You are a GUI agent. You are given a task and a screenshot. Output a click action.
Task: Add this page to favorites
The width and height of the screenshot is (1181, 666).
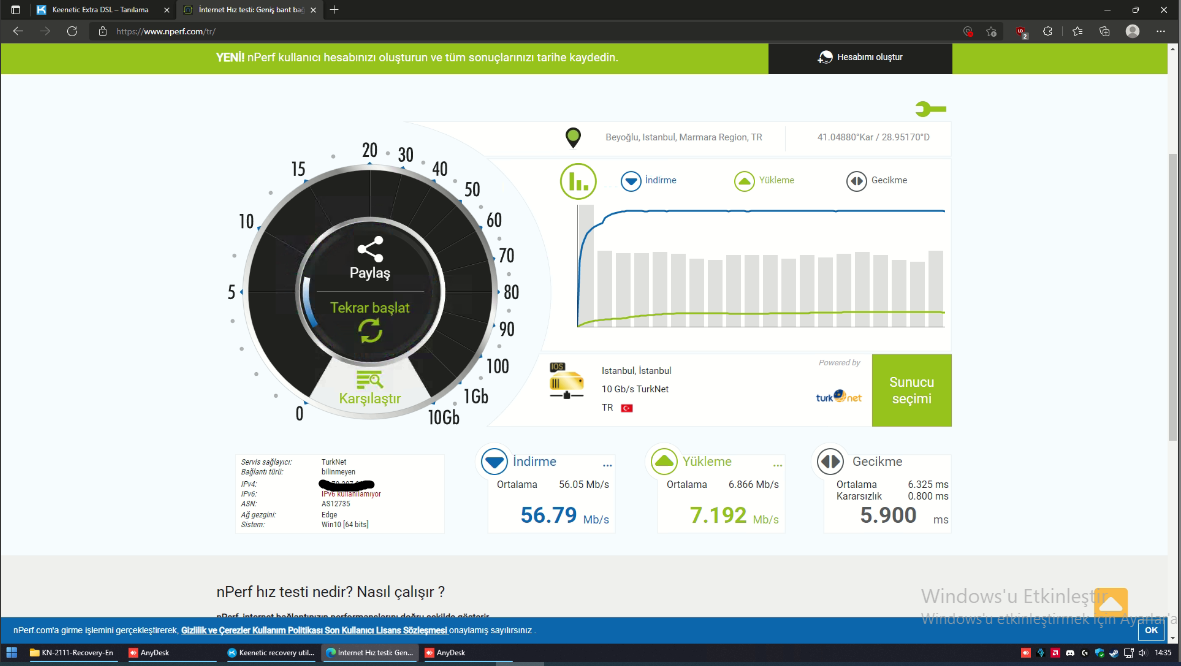991,31
